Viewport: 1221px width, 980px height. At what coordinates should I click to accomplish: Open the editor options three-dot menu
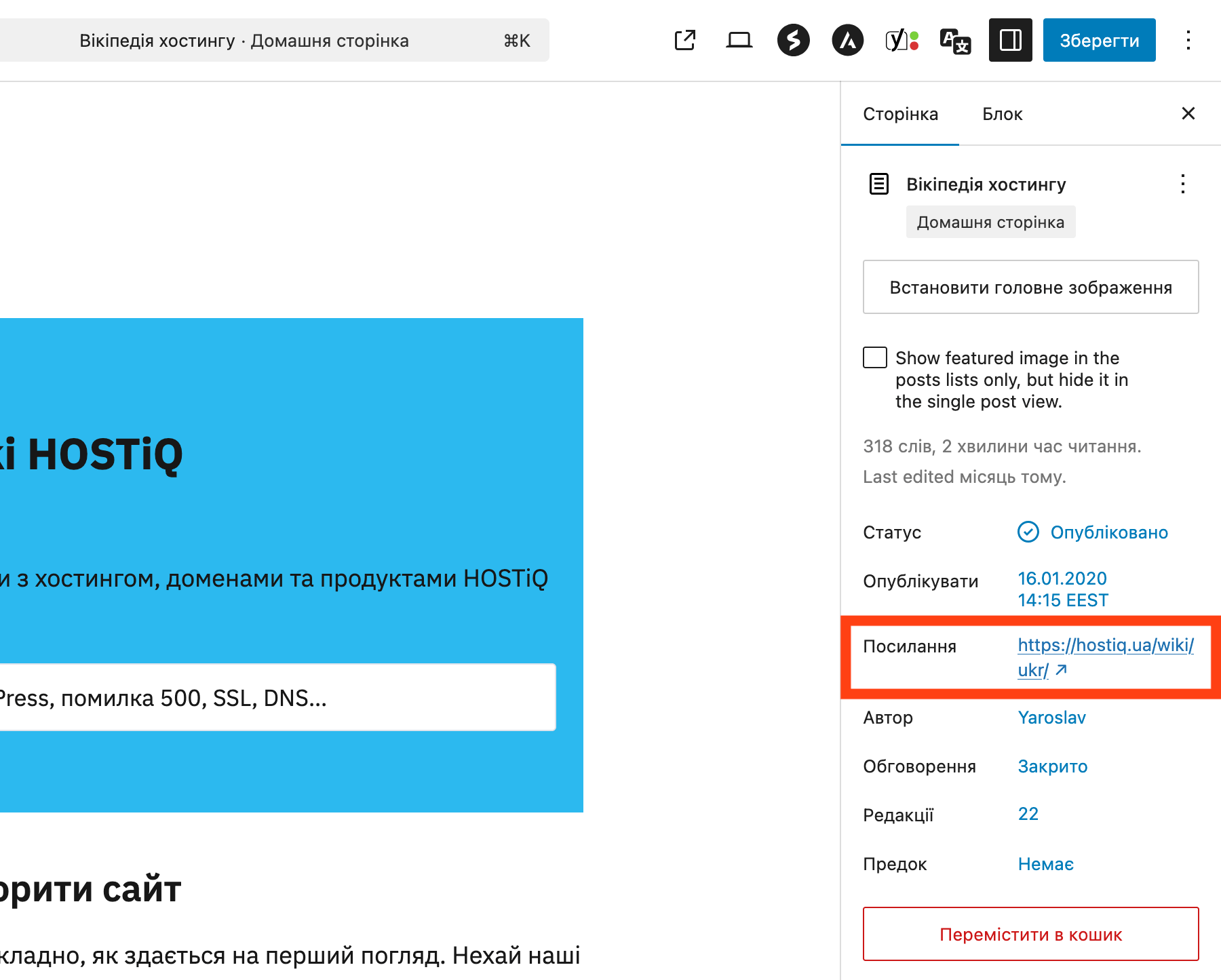[1188, 40]
